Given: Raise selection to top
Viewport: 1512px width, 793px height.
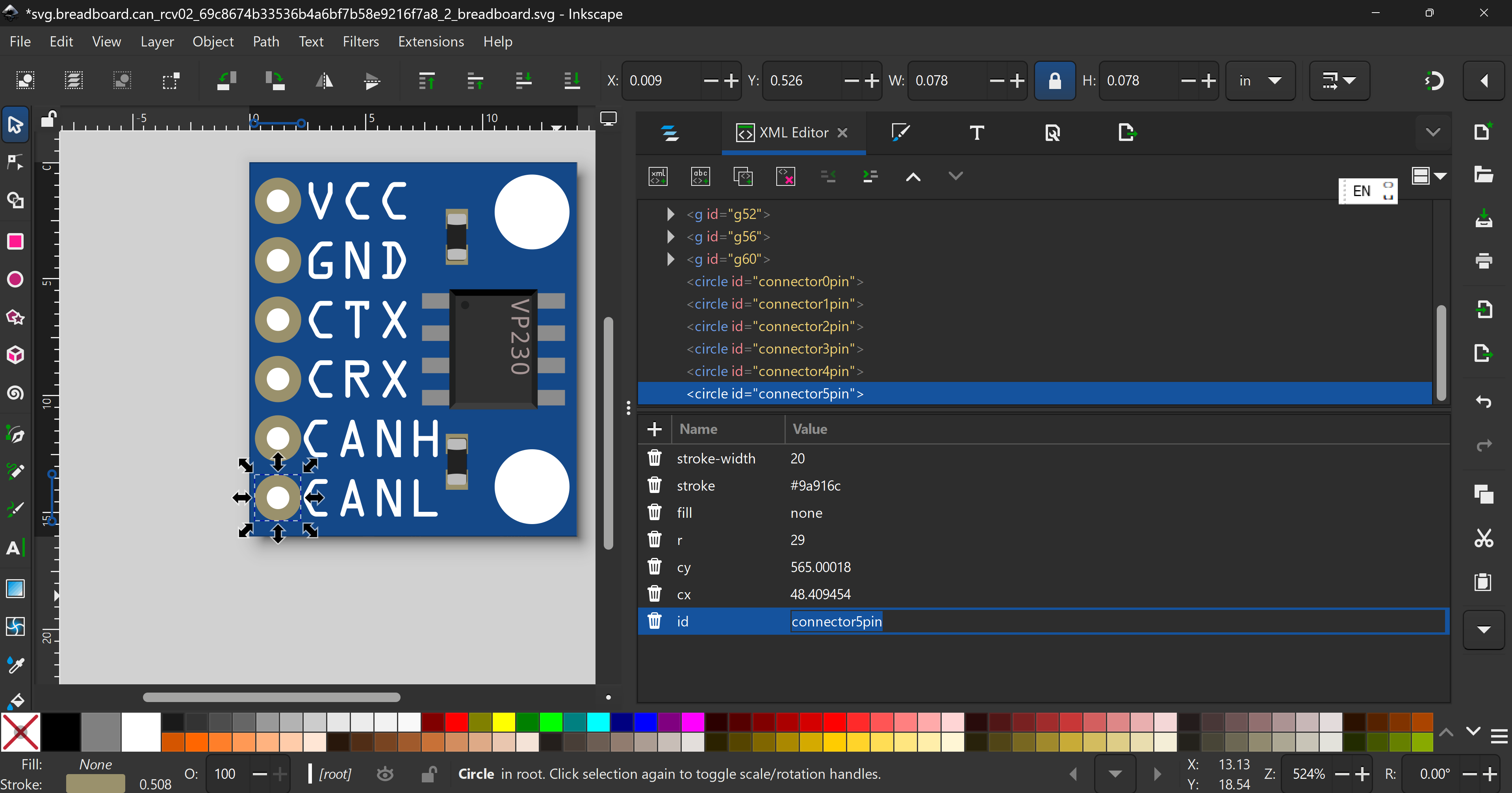Looking at the screenshot, I should (427, 80).
